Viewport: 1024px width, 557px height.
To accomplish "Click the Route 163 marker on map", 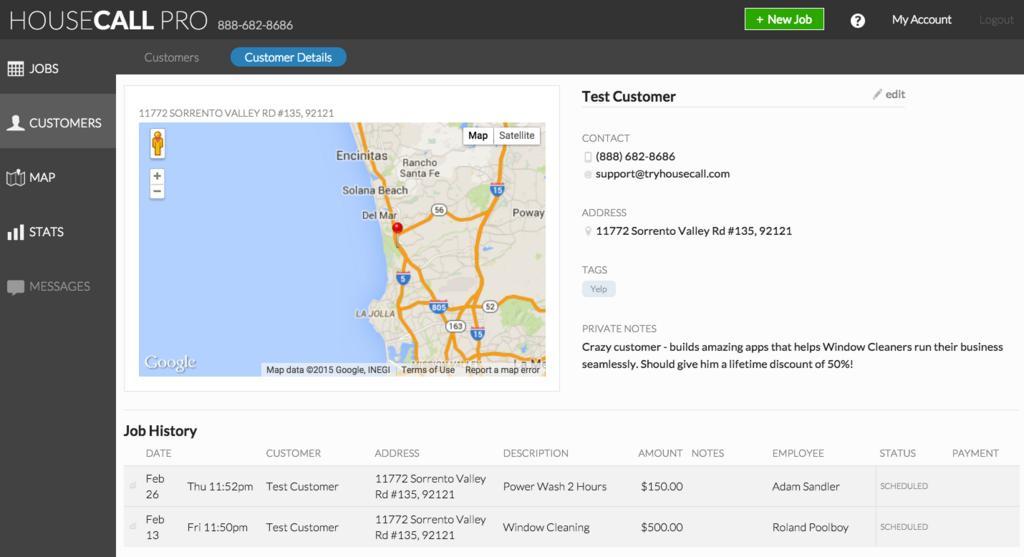I will point(455,326).
